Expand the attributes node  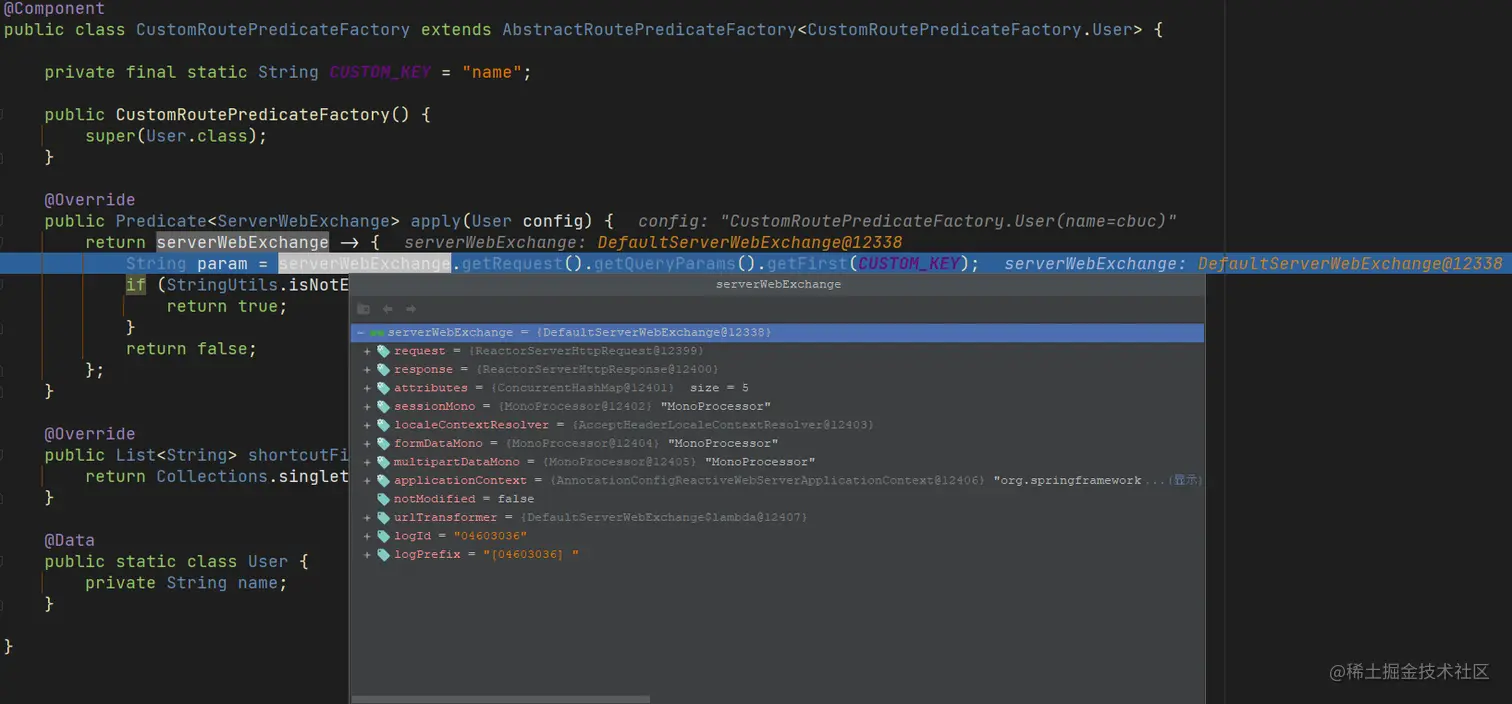[x=368, y=388]
